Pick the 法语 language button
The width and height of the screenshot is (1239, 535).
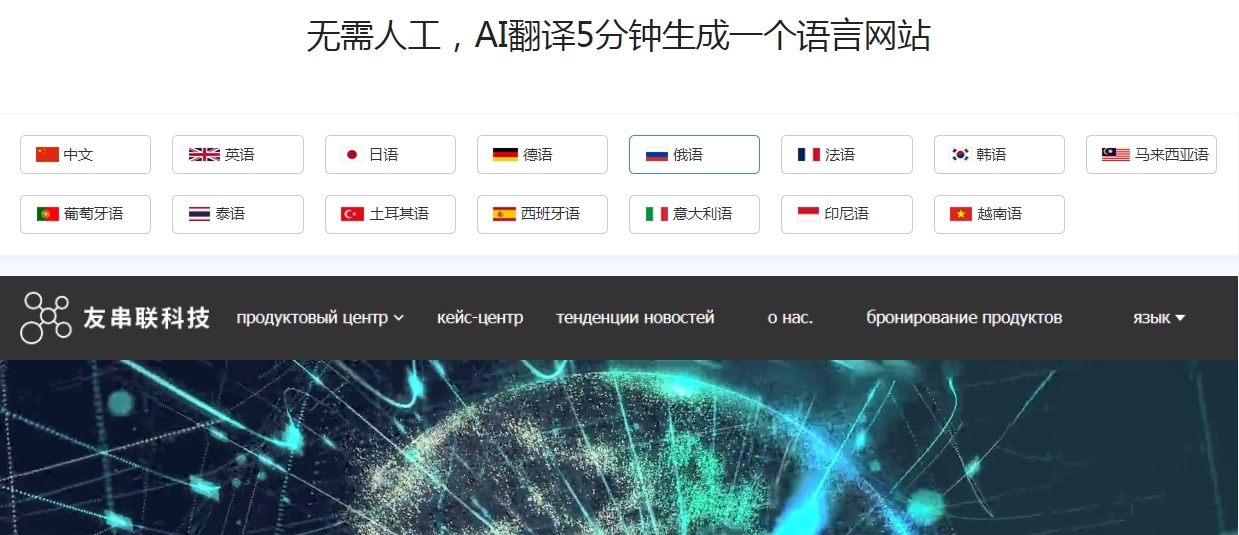coord(847,155)
